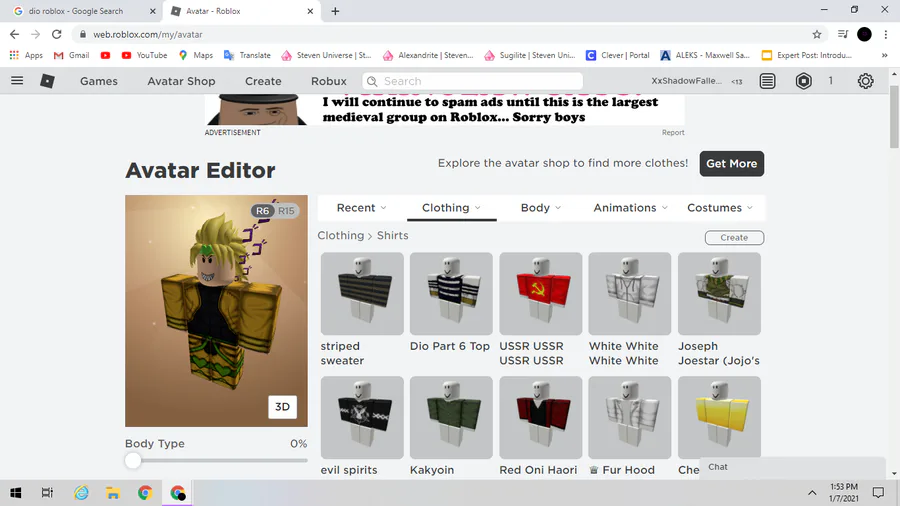Open Task View on the taskbar
The image size is (900, 506).
click(x=47, y=493)
